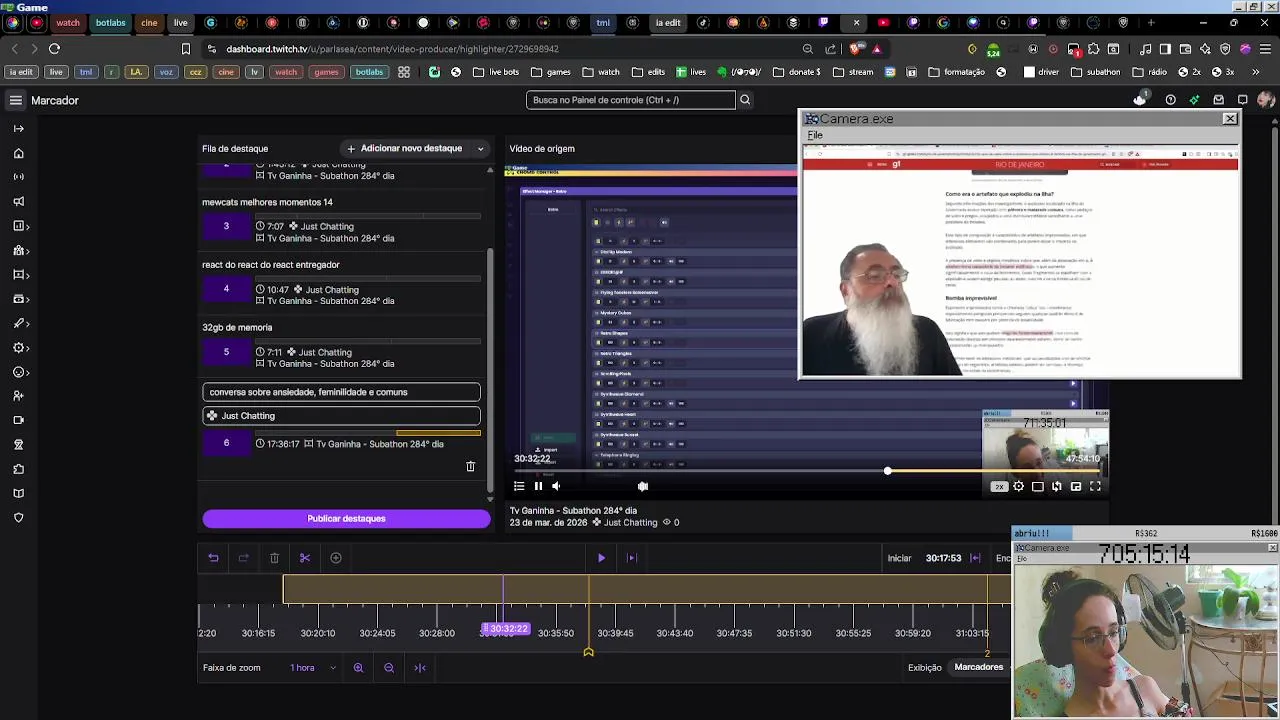Delete selected segment with timeline trash icon

tap(274, 558)
